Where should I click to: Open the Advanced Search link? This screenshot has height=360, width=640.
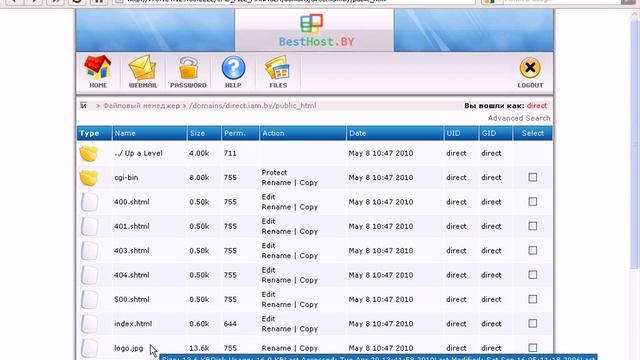519,118
